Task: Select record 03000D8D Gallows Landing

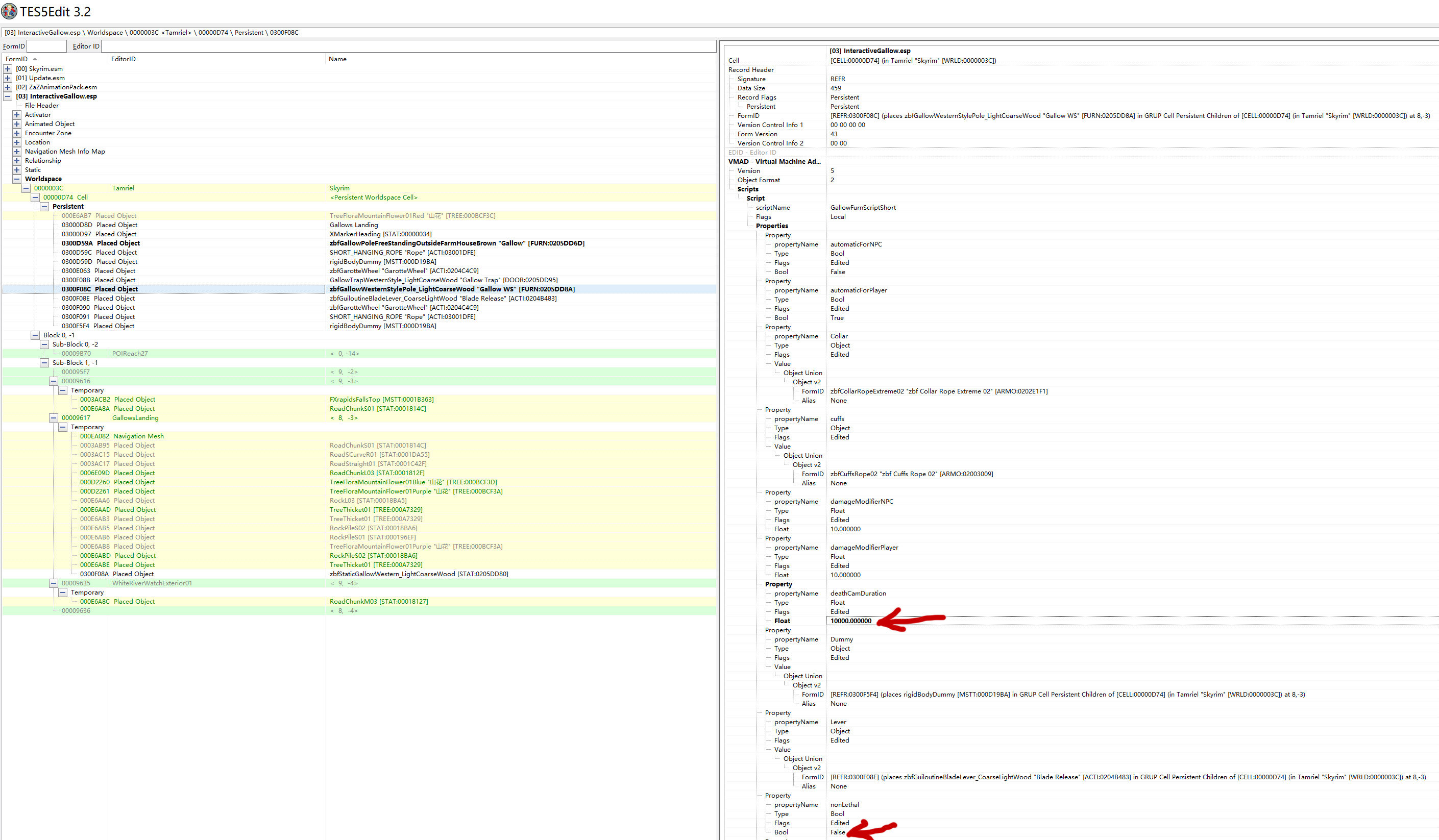Action: point(359,225)
